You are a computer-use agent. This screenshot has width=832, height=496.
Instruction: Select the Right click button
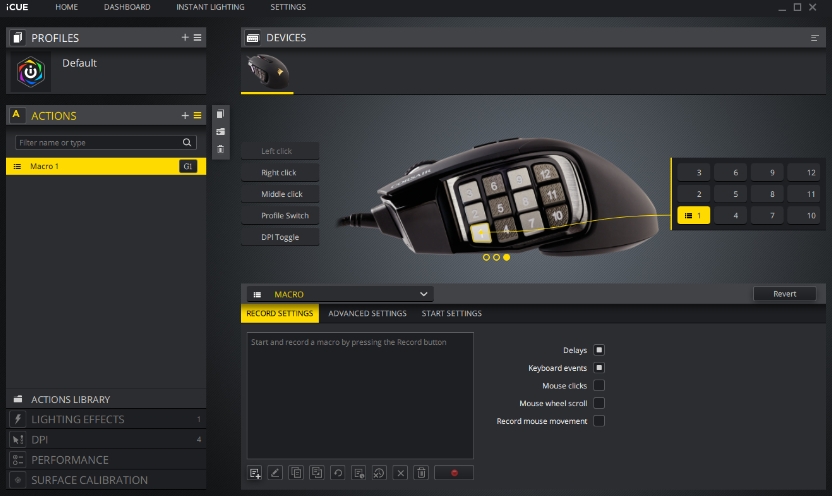pyautogui.click(x=280, y=172)
